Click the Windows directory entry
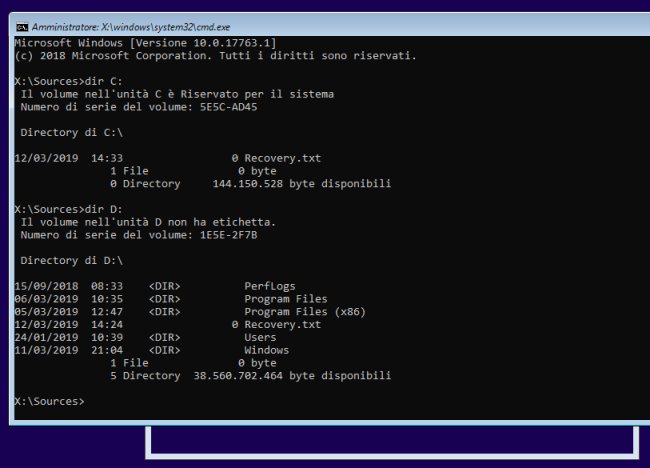 pos(267,350)
